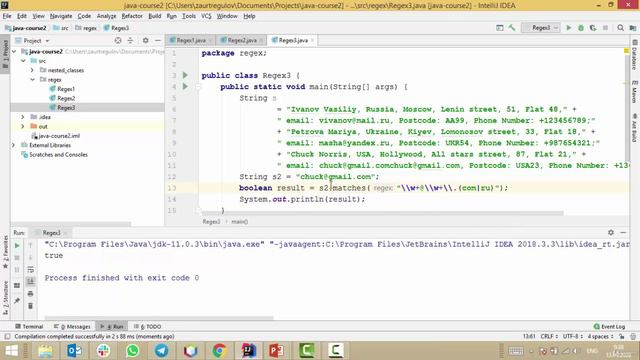Run Regex3 with the toolbar play button
Screen dimensions: 640x360
pos(569,28)
